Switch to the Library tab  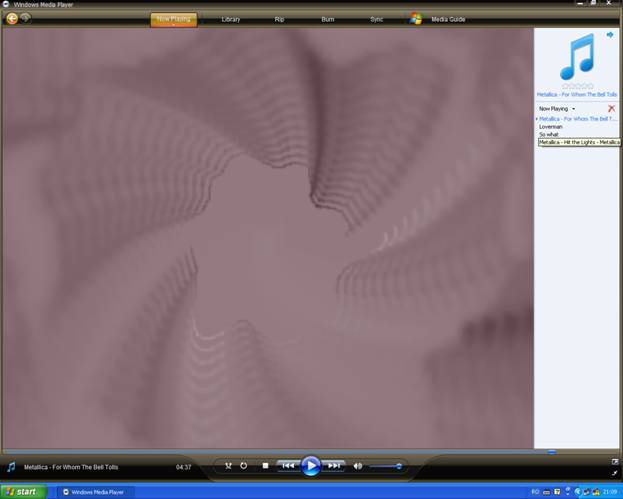click(x=231, y=19)
